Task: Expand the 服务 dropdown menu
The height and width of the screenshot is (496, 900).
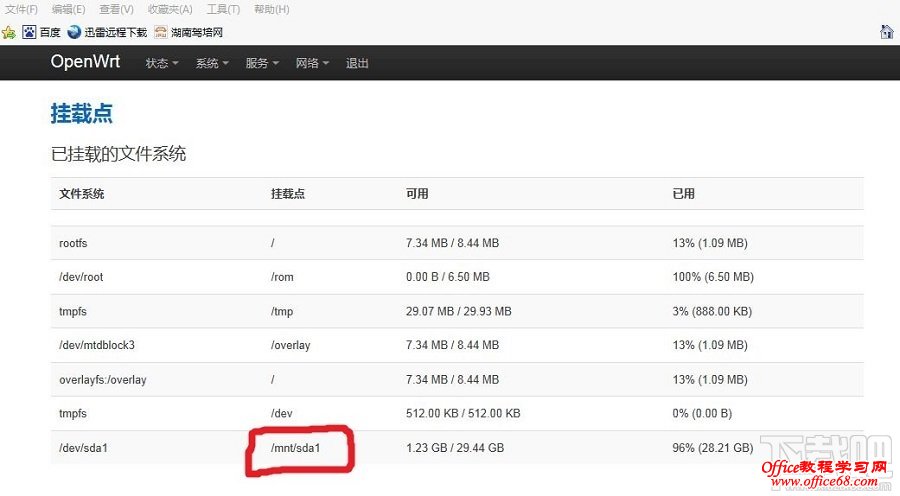Action: point(262,63)
